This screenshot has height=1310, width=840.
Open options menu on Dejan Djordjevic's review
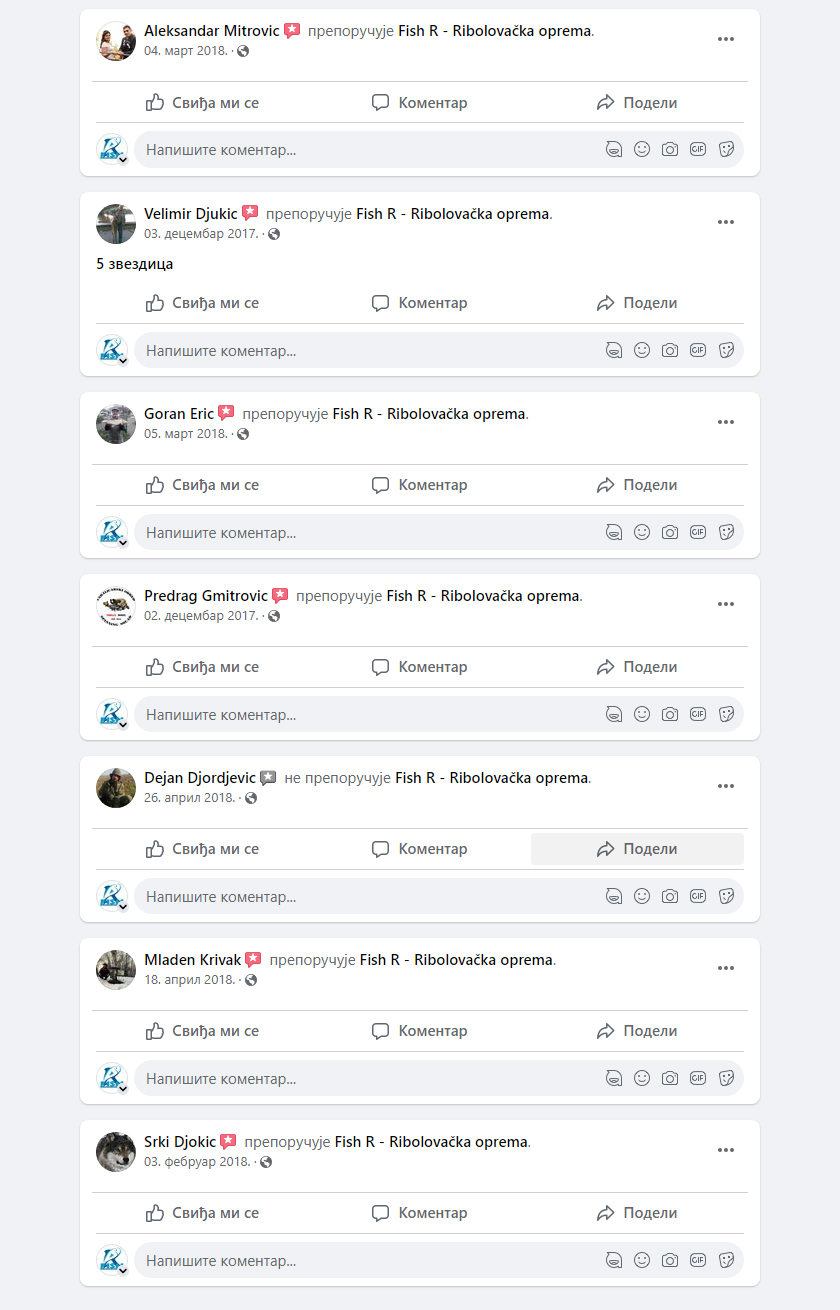pyautogui.click(x=726, y=786)
